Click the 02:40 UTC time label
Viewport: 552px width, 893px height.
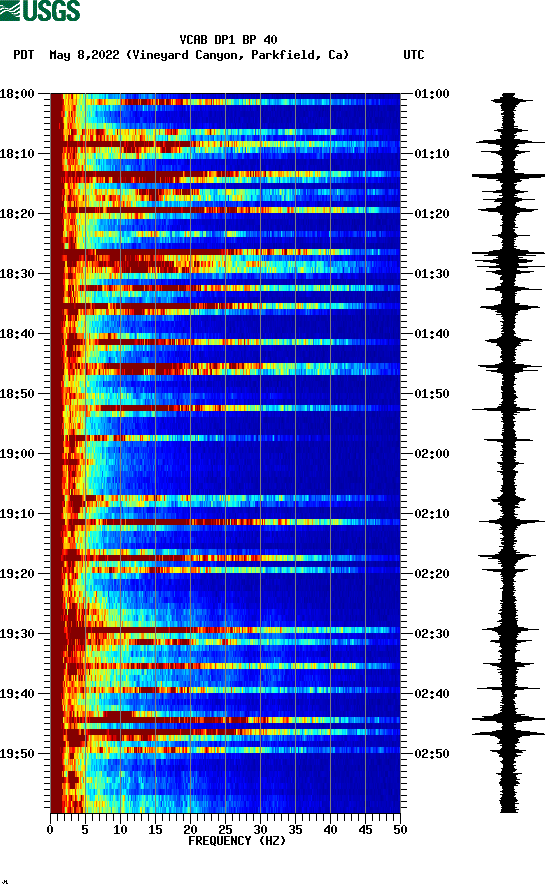(x=432, y=694)
